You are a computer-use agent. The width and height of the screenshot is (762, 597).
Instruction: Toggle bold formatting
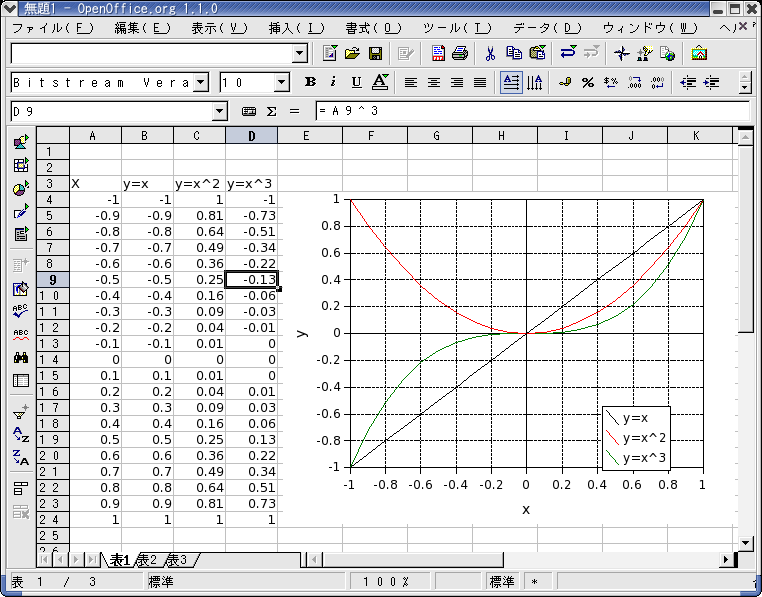[x=310, y=82]
